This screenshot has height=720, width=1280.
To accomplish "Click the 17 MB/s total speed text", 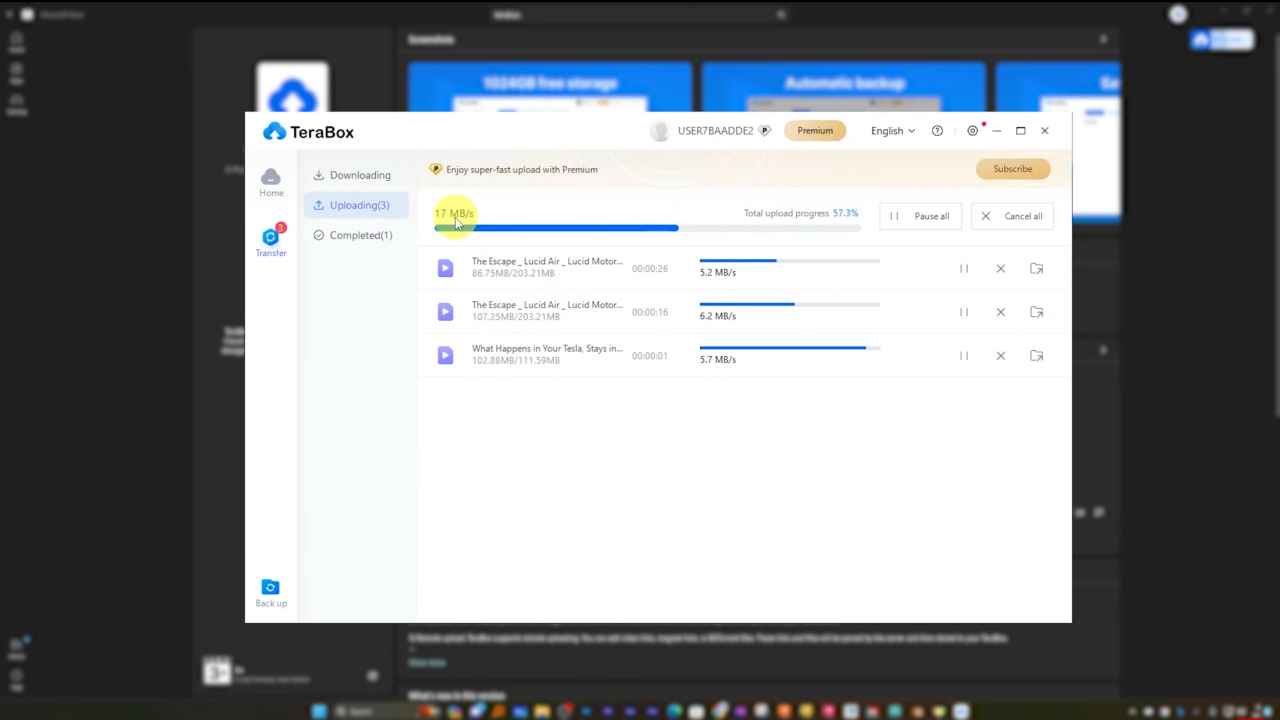I will 454,213.
